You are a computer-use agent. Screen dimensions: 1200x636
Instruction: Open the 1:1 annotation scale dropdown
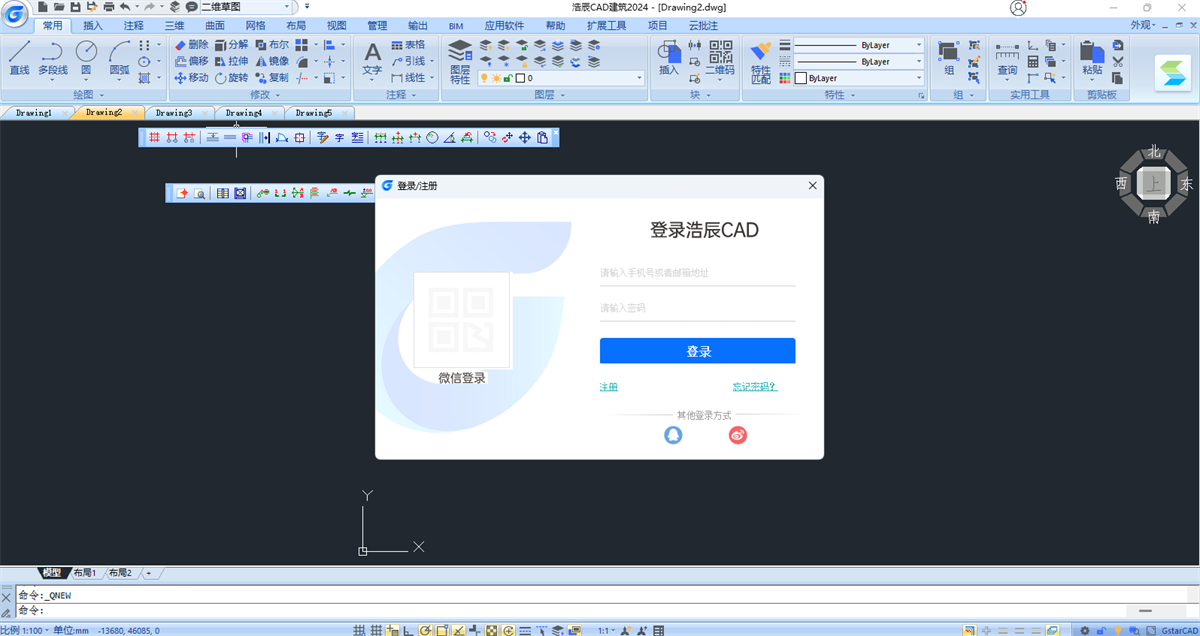(x=605, y=630)
